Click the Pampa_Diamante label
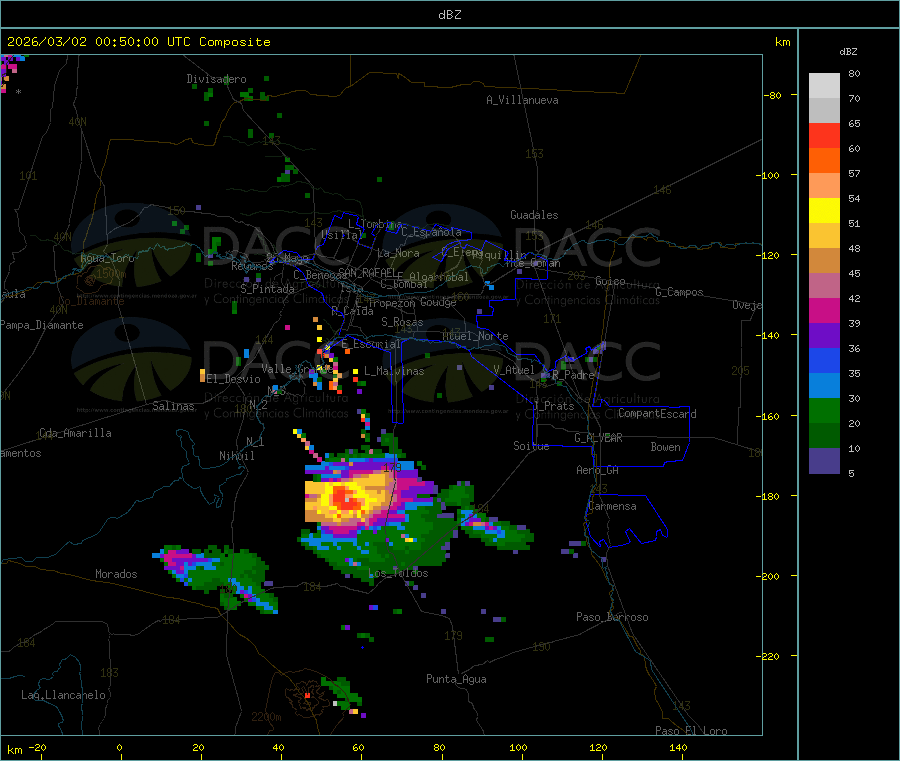Image resolution: width=900 pixels, height=761 pixels. (42, 325)
